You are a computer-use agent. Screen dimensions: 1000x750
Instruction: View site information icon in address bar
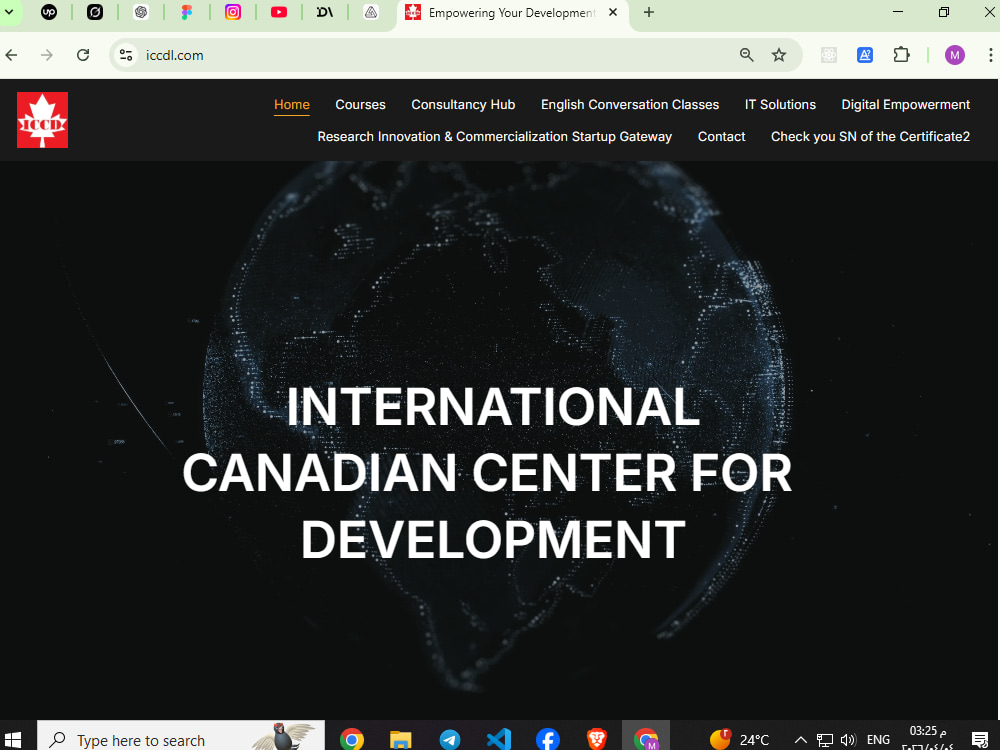click(126, 55)
